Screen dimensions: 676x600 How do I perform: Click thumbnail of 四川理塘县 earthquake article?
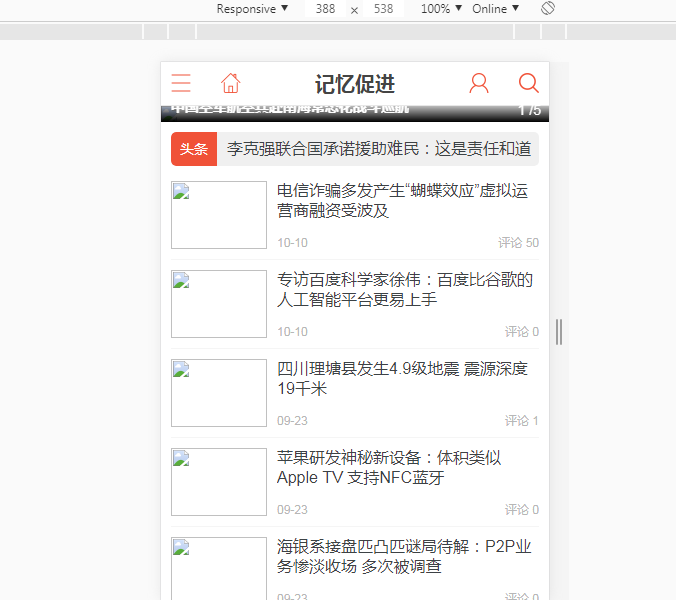click(219, 393)
